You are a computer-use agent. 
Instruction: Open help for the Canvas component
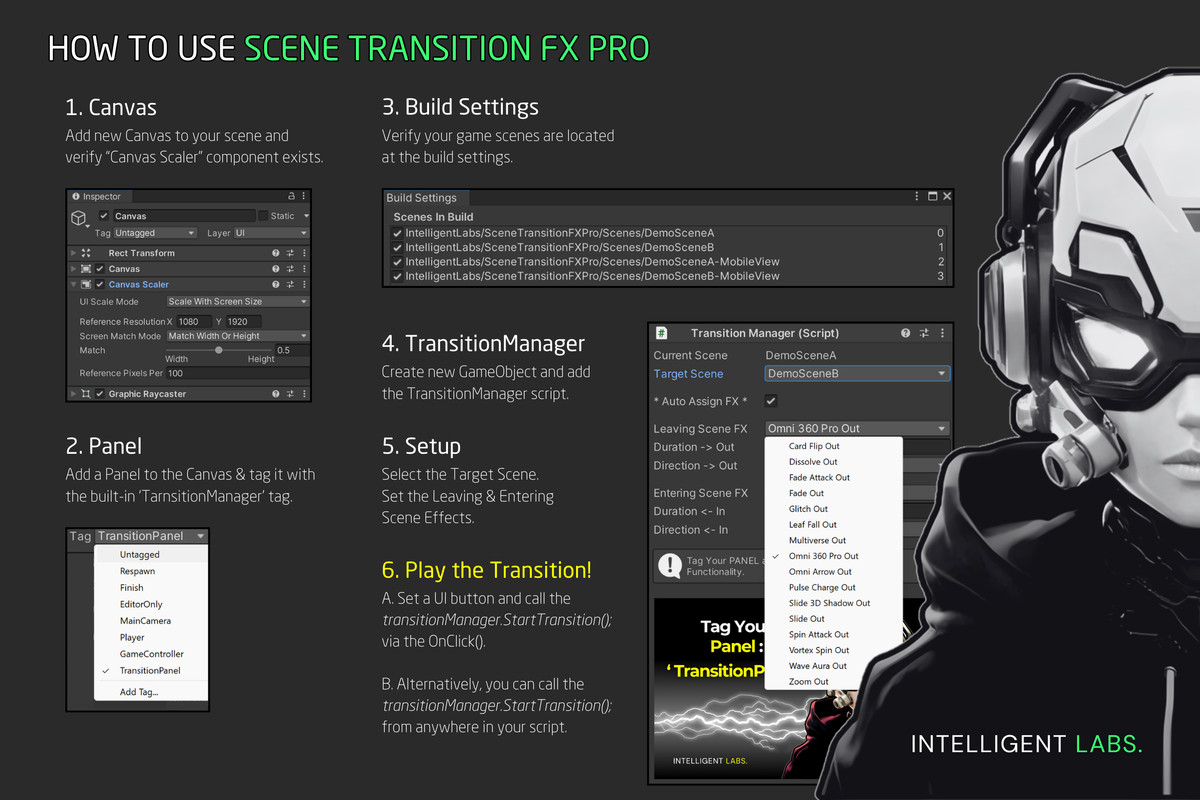click(x=275, y=269)
